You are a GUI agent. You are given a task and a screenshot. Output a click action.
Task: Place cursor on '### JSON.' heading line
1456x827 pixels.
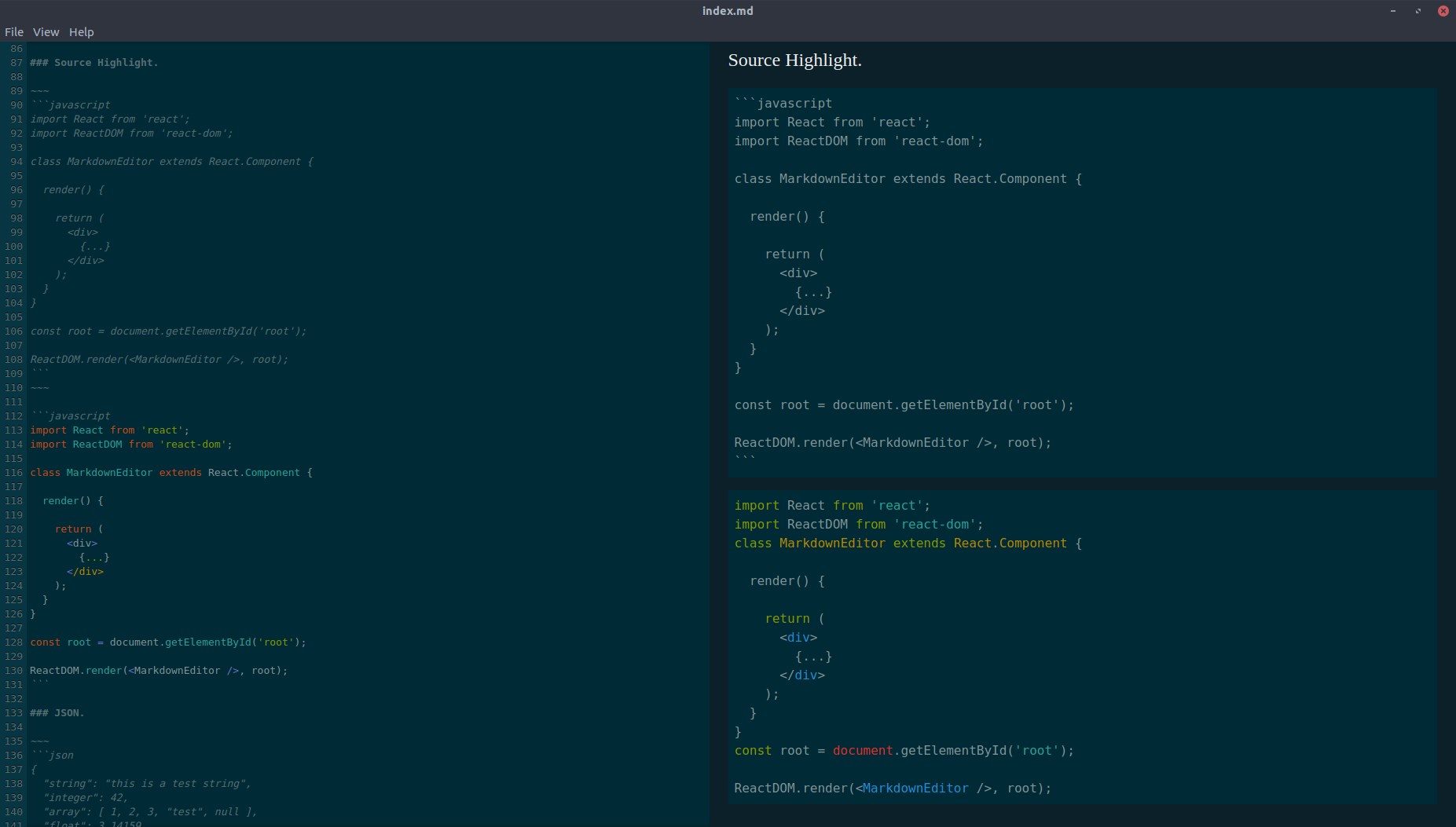tap(57, 713)
